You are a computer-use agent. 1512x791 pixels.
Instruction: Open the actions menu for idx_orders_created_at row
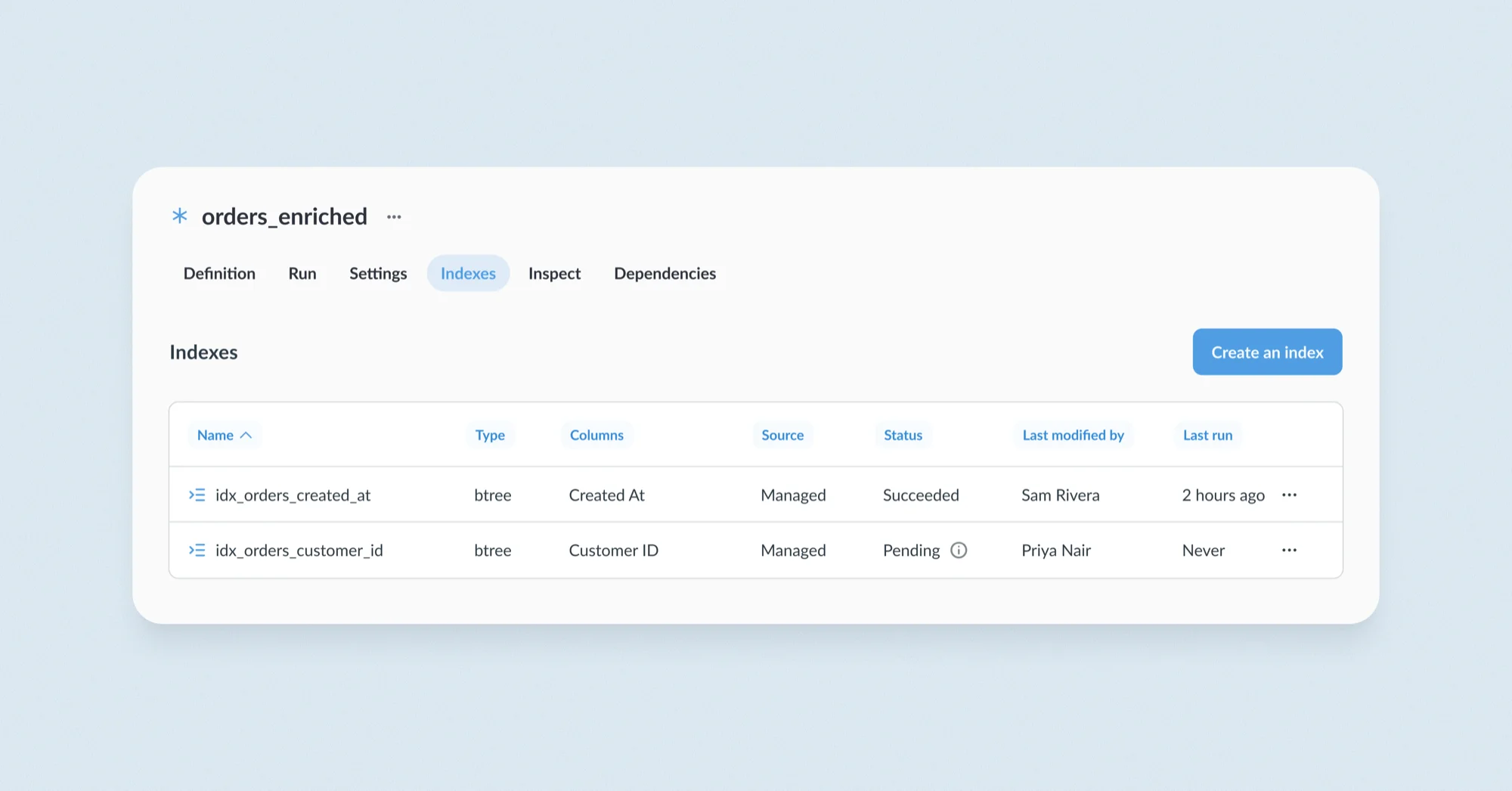coord(1289,495)
